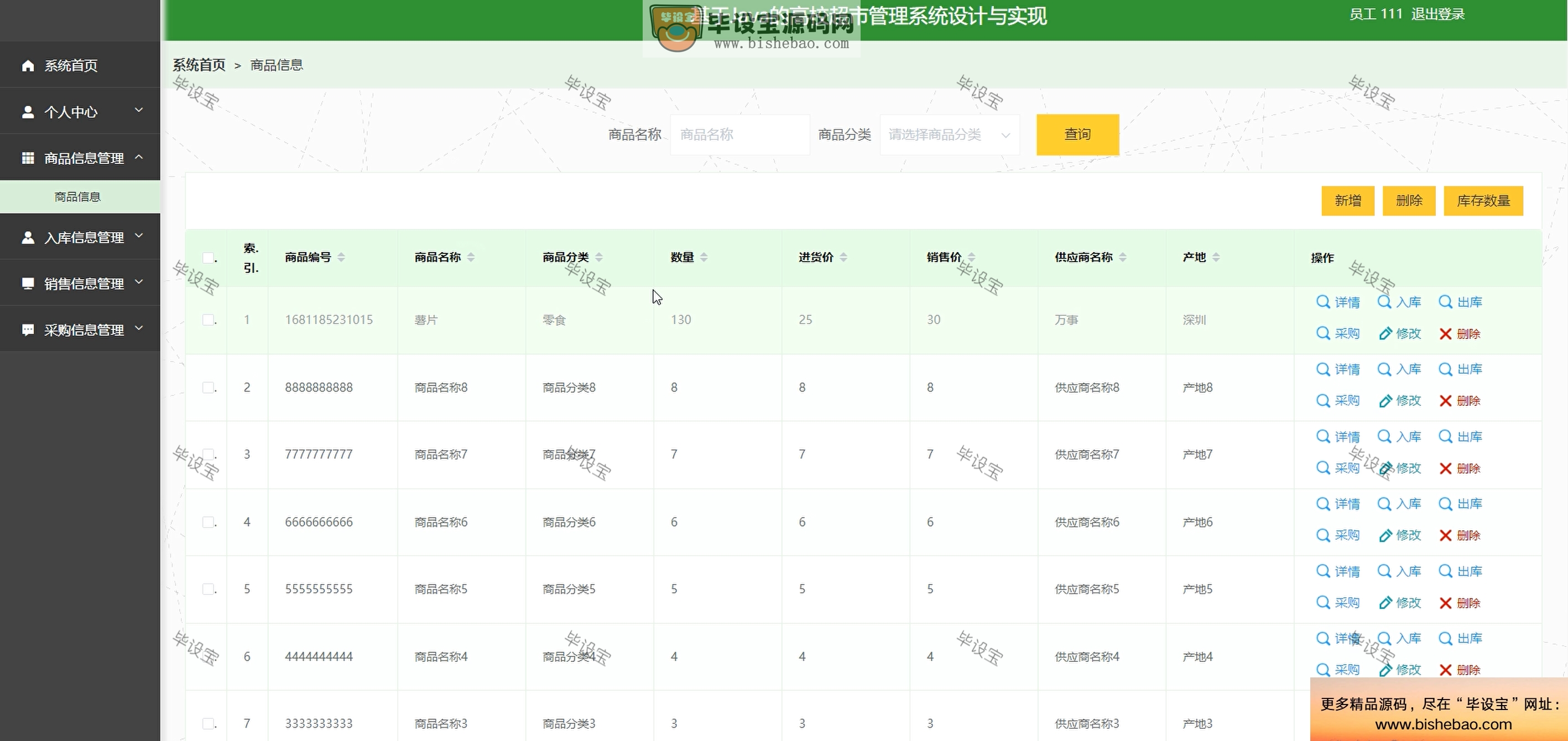Open 详情 for 商品名称8

click(1337, 369)
